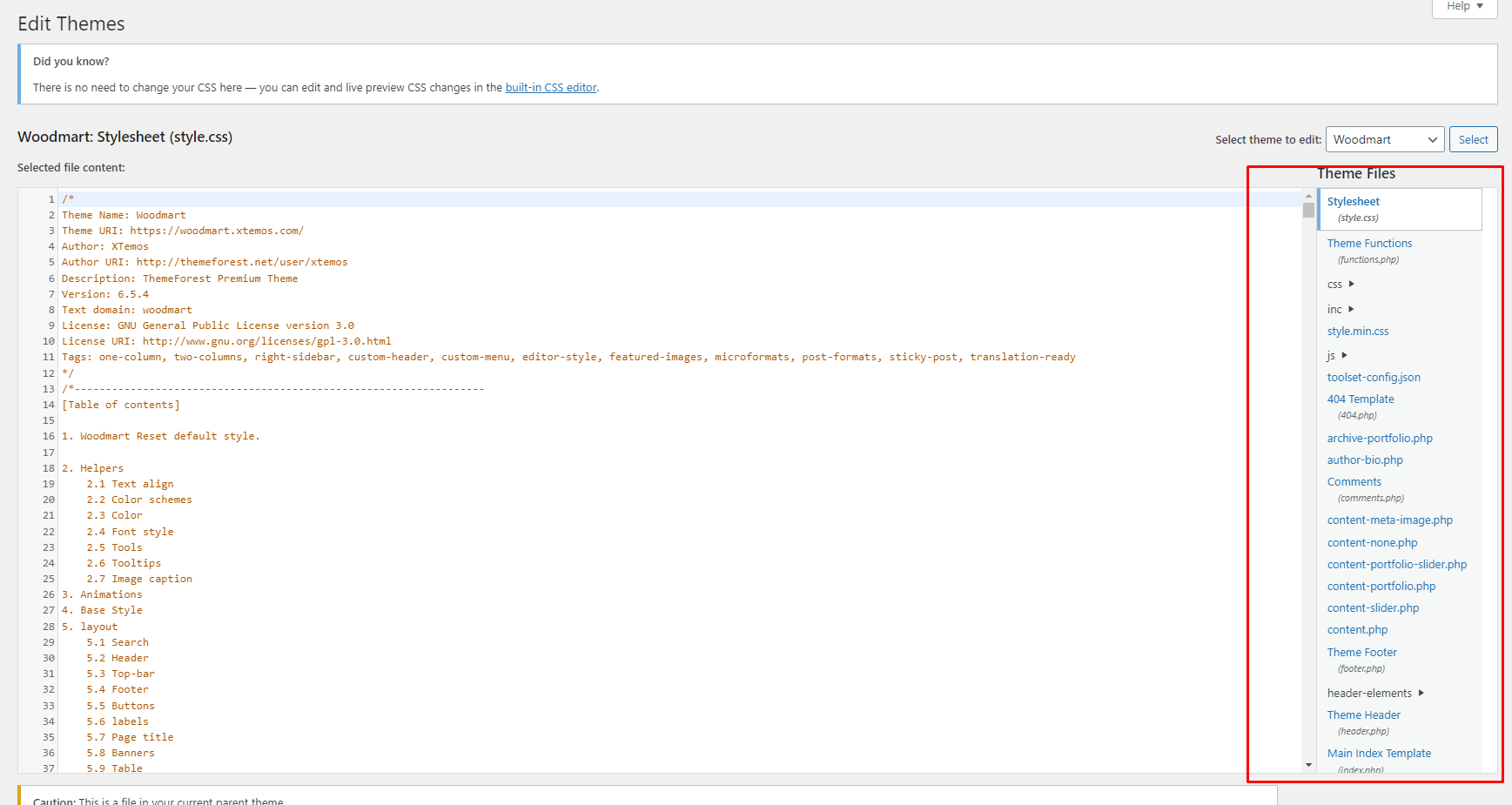Screen dimensions: 1512x805
Task: Click the '2.2 Color schemes' code line
Action: [x=139, y=500]
